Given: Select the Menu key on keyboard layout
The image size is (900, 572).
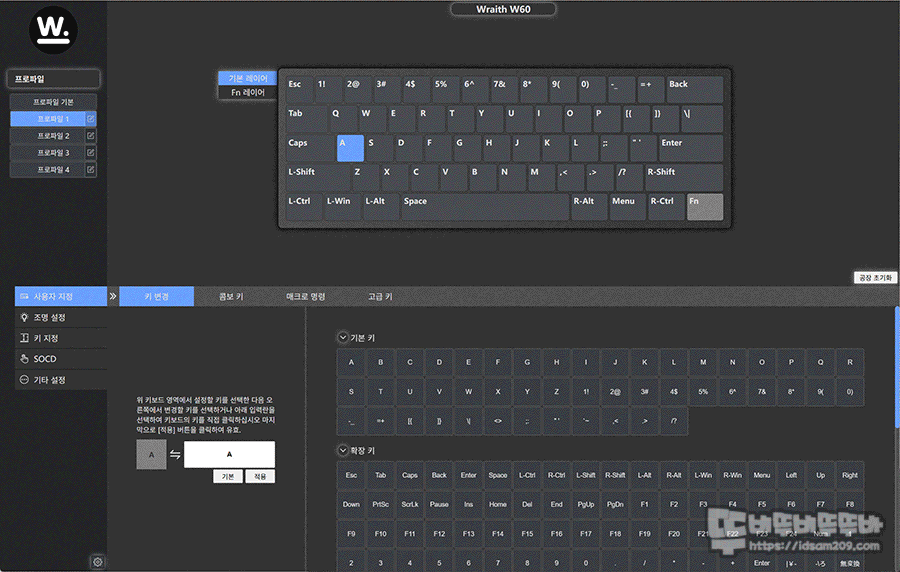Looking at the screenshot, I should pos(627,207).
